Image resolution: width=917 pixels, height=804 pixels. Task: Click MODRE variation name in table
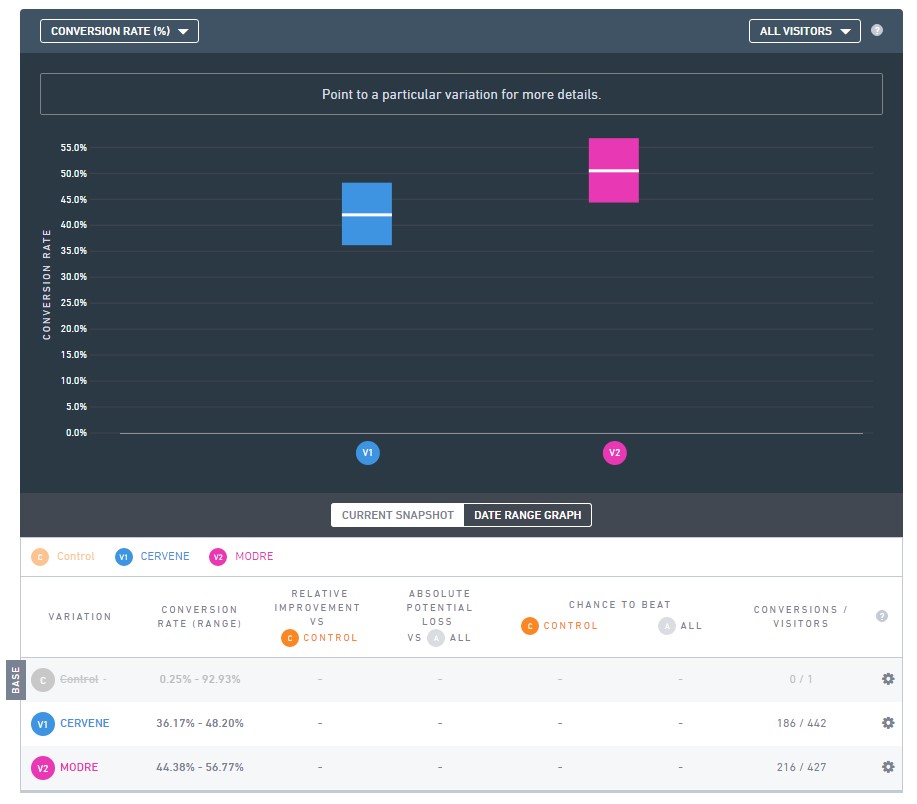click(x=80, y=767)
